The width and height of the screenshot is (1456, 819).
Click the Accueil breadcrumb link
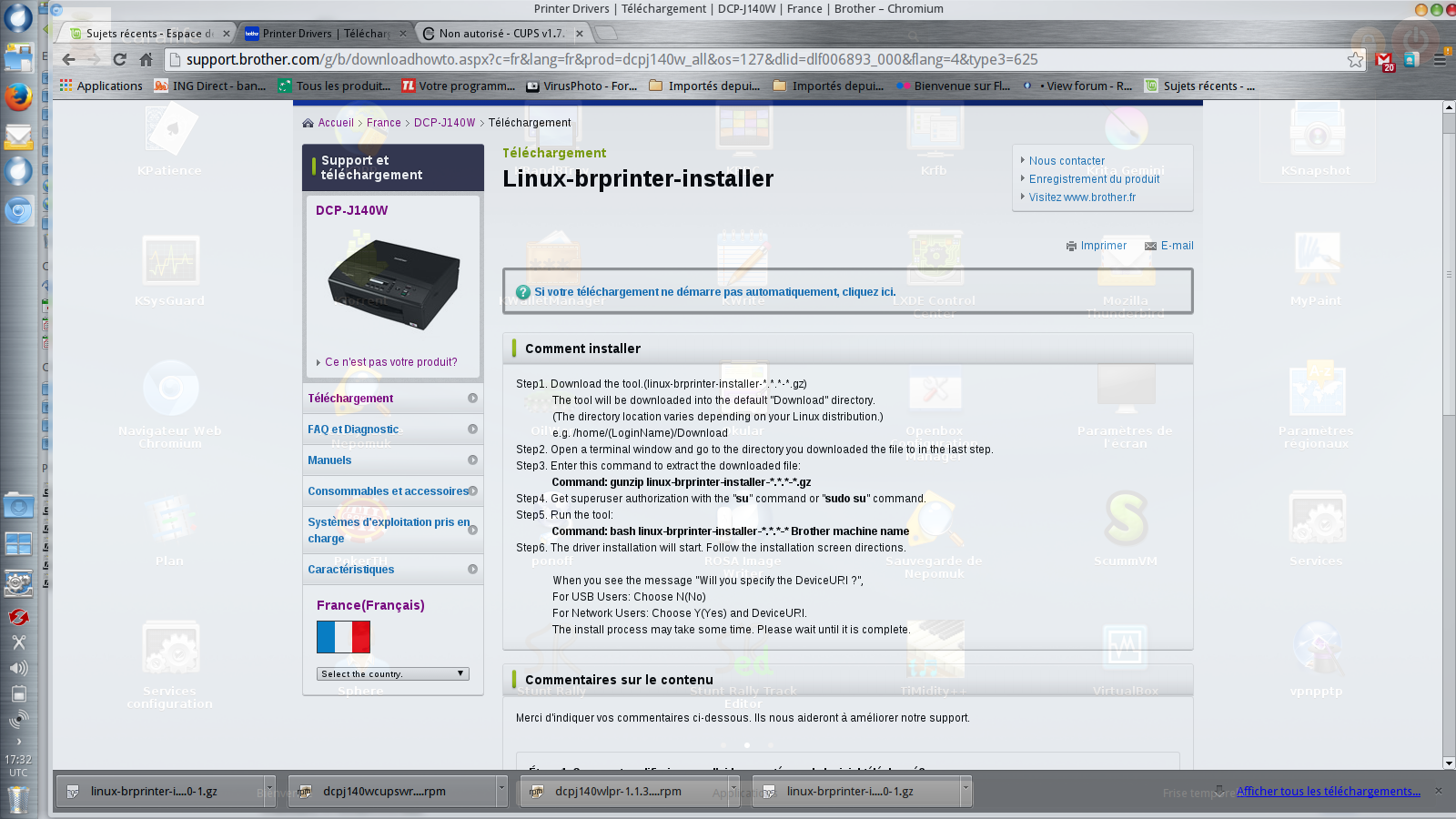(x=336, y=123)
